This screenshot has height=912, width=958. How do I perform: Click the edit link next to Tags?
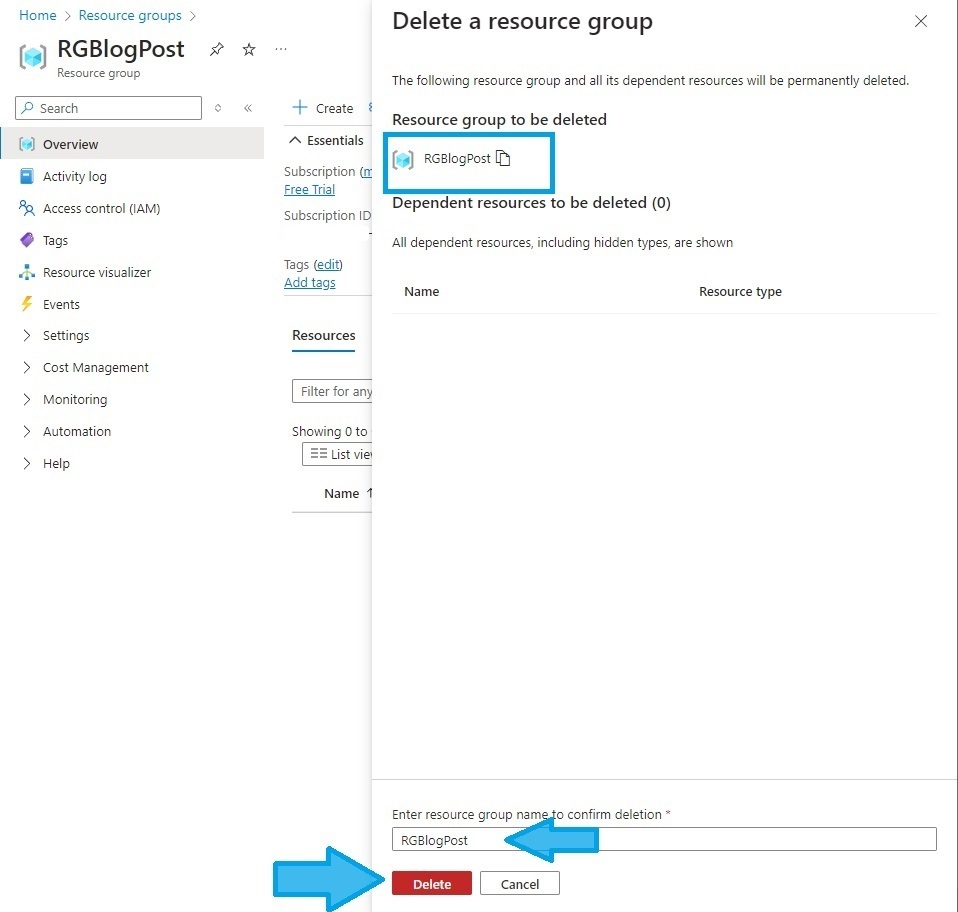[x=328, y=264]
